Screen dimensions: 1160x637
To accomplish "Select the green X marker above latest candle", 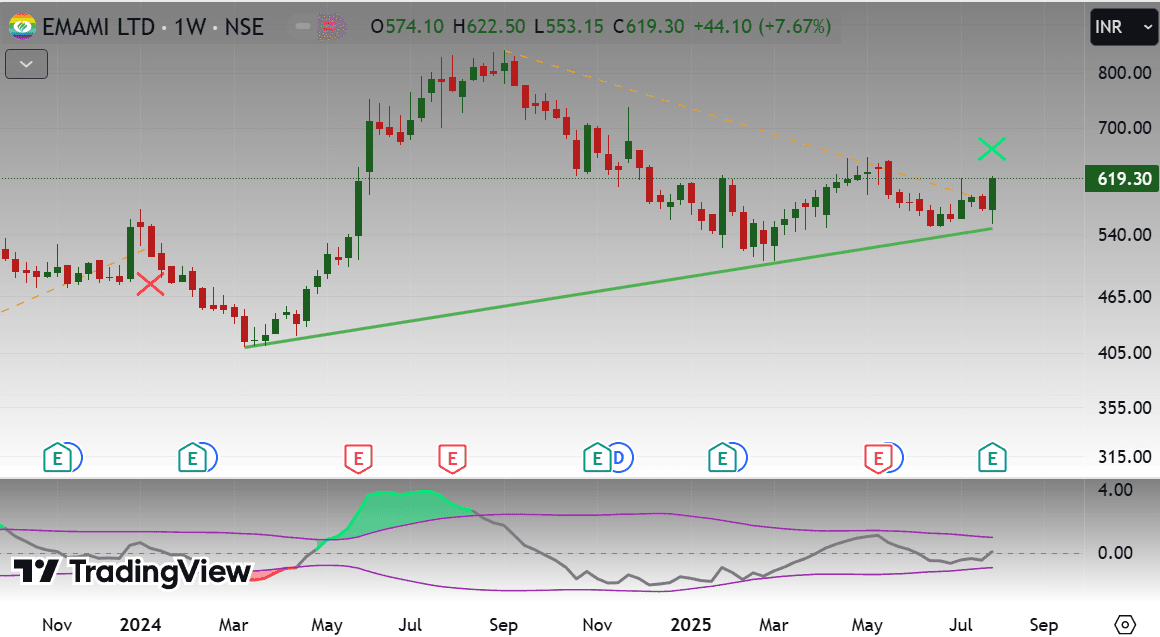I will pos(991,149).
